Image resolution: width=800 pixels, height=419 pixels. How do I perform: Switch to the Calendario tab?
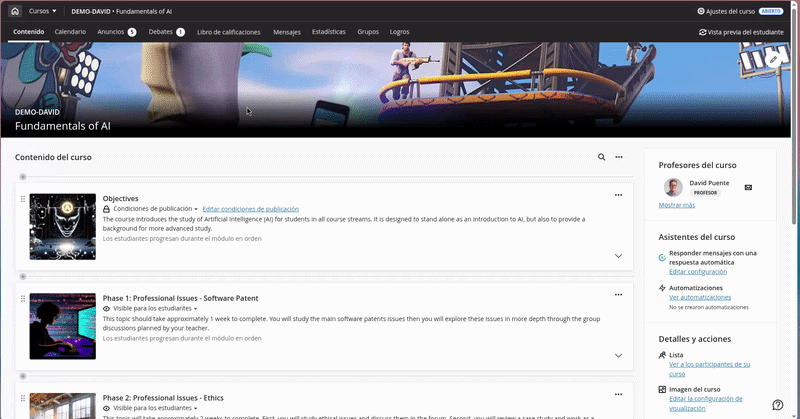click(70, 32)
